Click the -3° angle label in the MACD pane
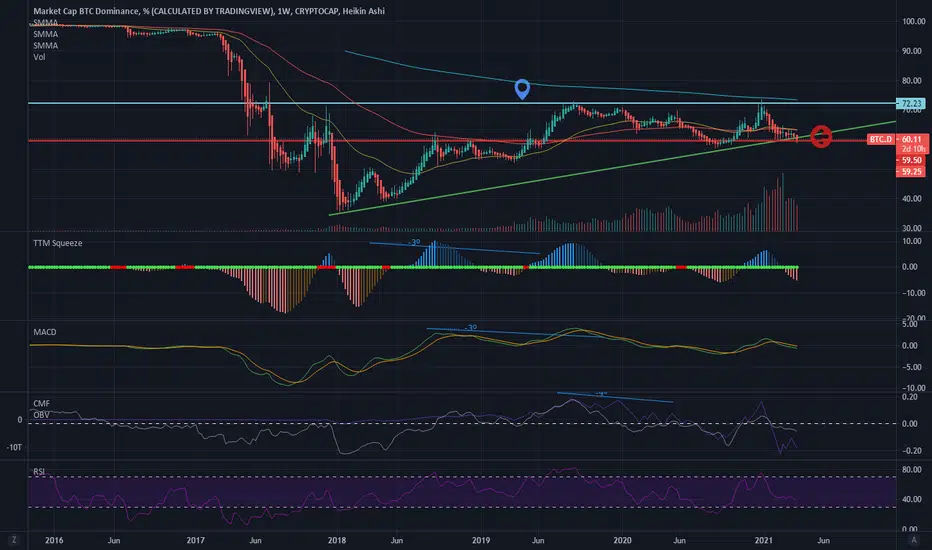This screenshot has height=550, width=932. tap(471, 328)
